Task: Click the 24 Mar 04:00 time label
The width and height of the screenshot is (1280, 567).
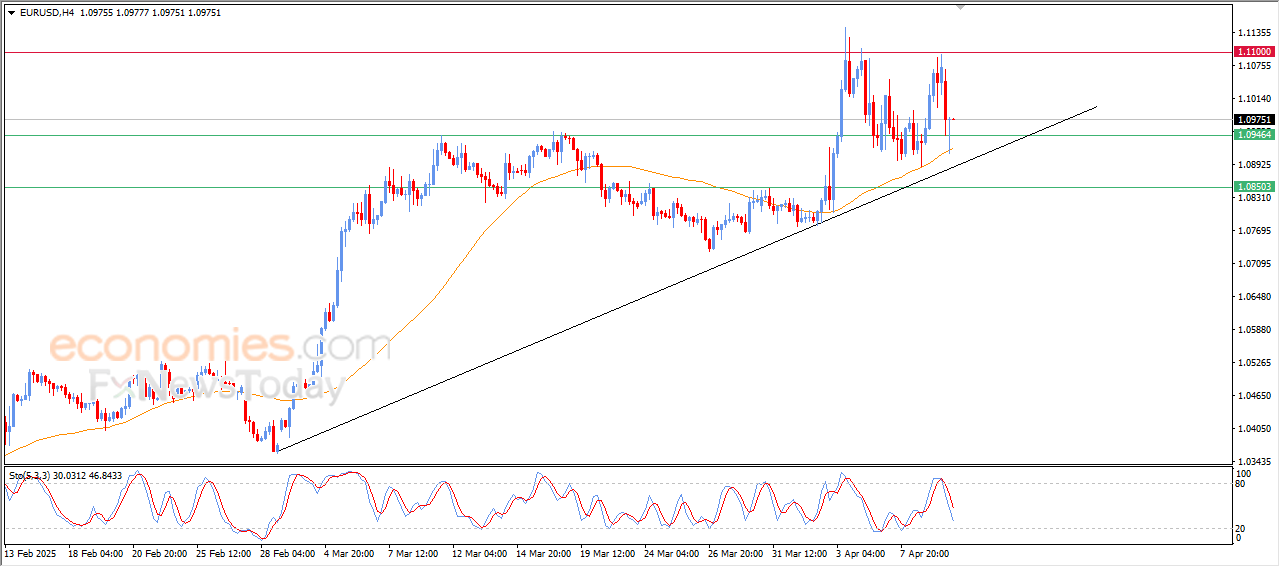Action: click(672, 552)
